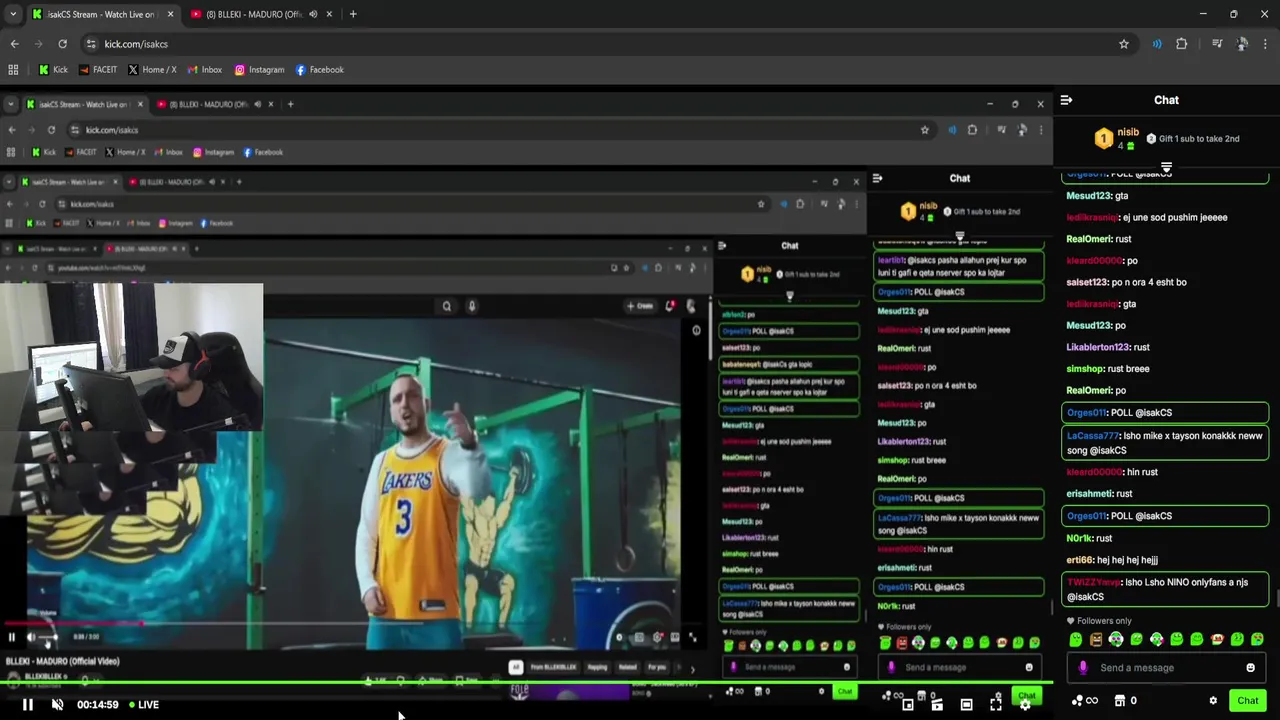Click username LaCassa777 in rightmost chat
Viewport: 1280px width, 720px height.
[x=1093, y=436]
